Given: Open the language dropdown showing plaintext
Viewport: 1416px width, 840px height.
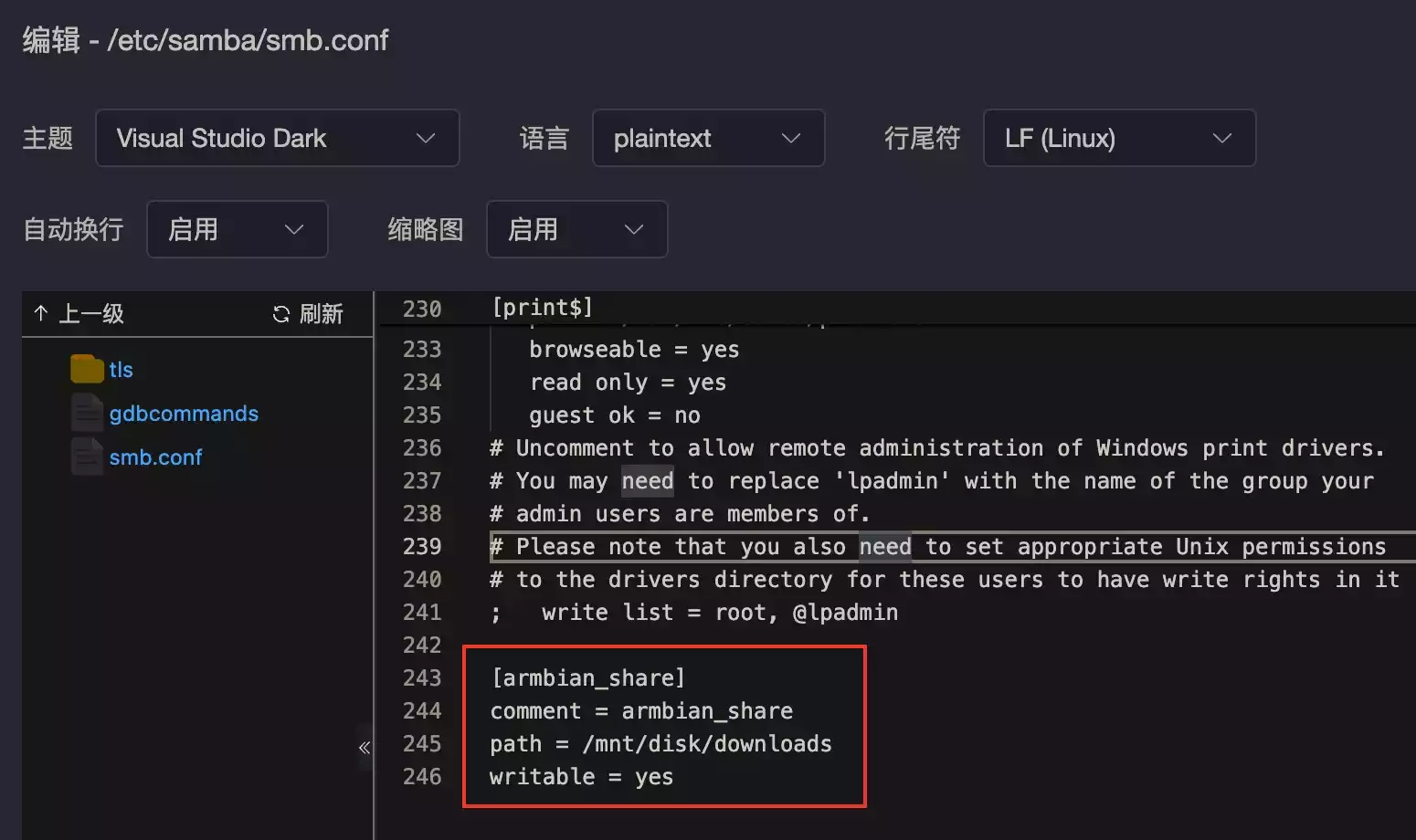Looking at the screenshot, I should click(x=708, y=138).
